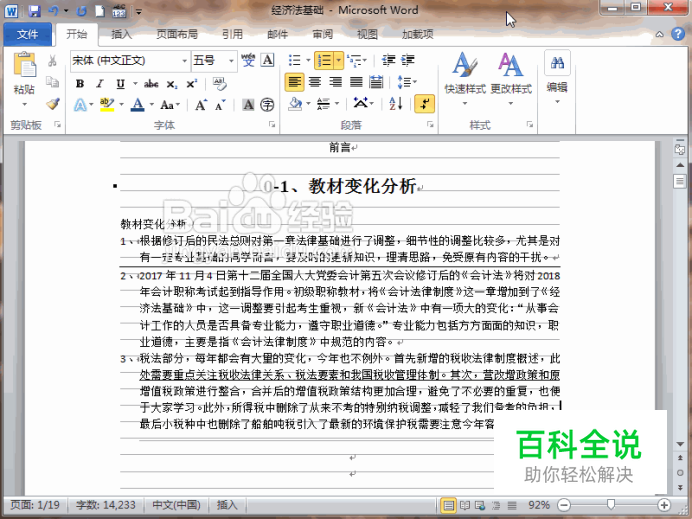Click the zoom slider handle
Viewport: 692px width, 519px height.
[611, 504]
